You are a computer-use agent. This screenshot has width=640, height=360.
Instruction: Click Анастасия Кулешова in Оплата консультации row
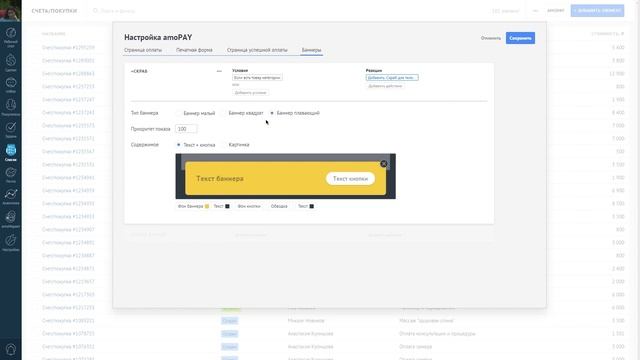(x=310, y=334)
